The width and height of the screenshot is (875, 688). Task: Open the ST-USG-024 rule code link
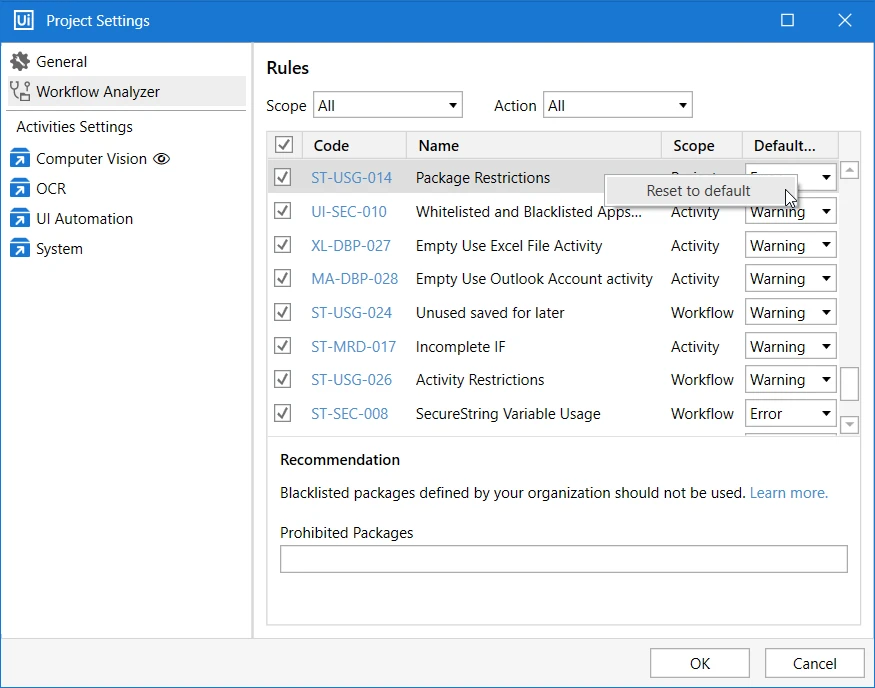coord(352,312)
